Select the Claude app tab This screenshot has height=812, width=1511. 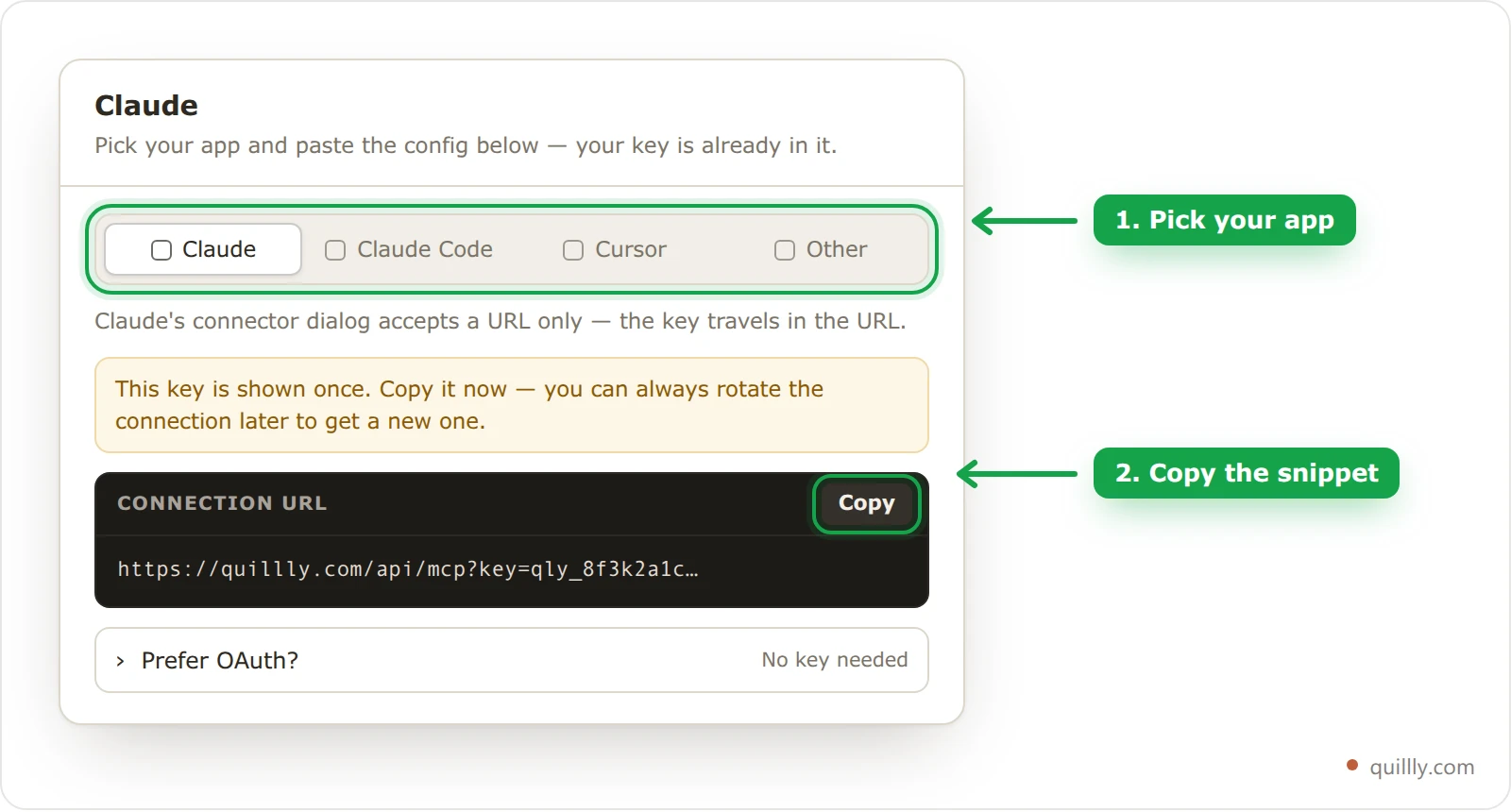point(203,249)
